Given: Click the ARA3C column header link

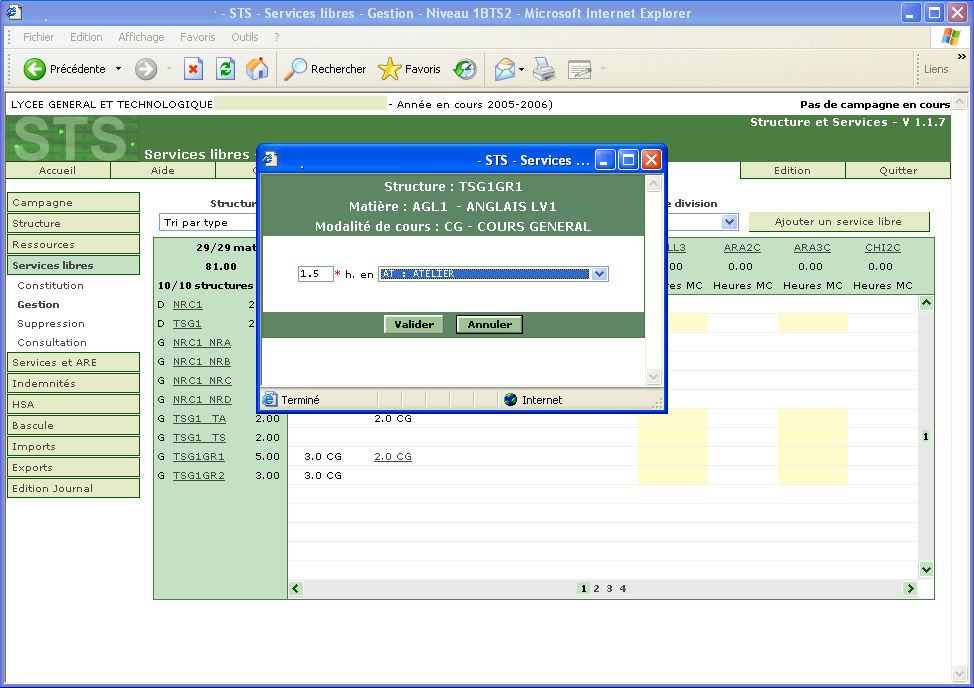Looking at the screenshot, I should click(x=812, y=248).
